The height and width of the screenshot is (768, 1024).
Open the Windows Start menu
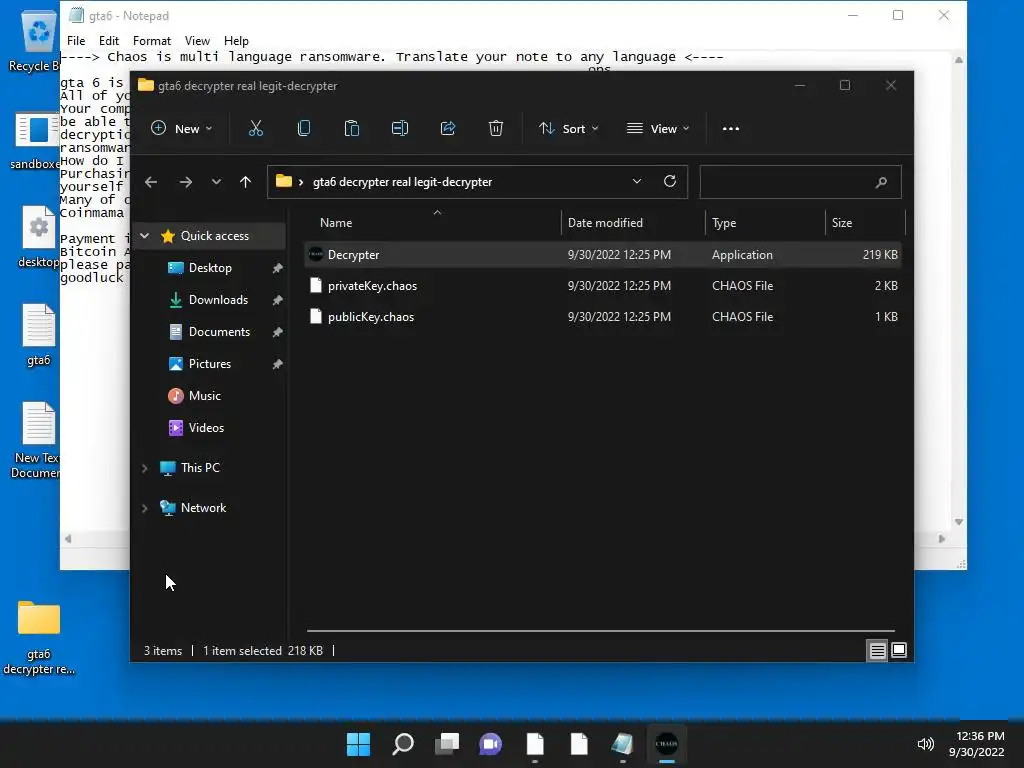358,744
